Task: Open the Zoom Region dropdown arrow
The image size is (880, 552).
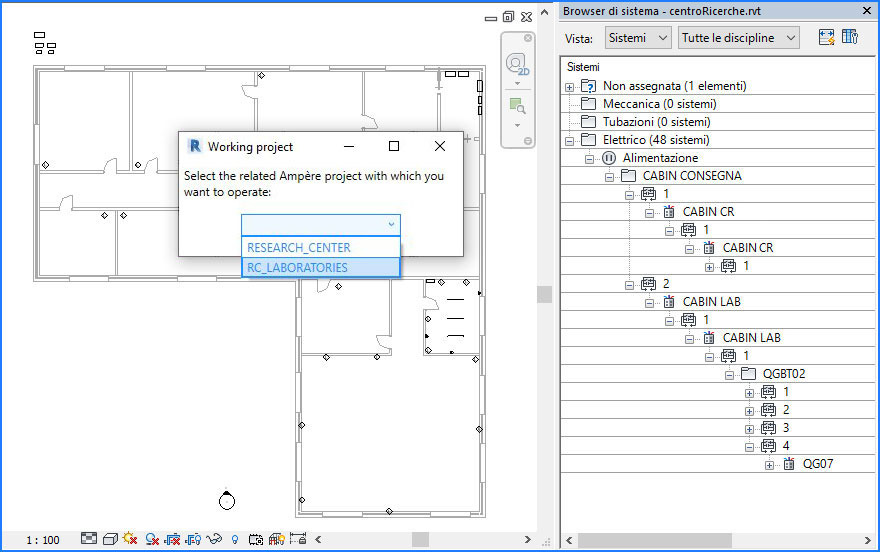Action: click(x=517, y=125)
